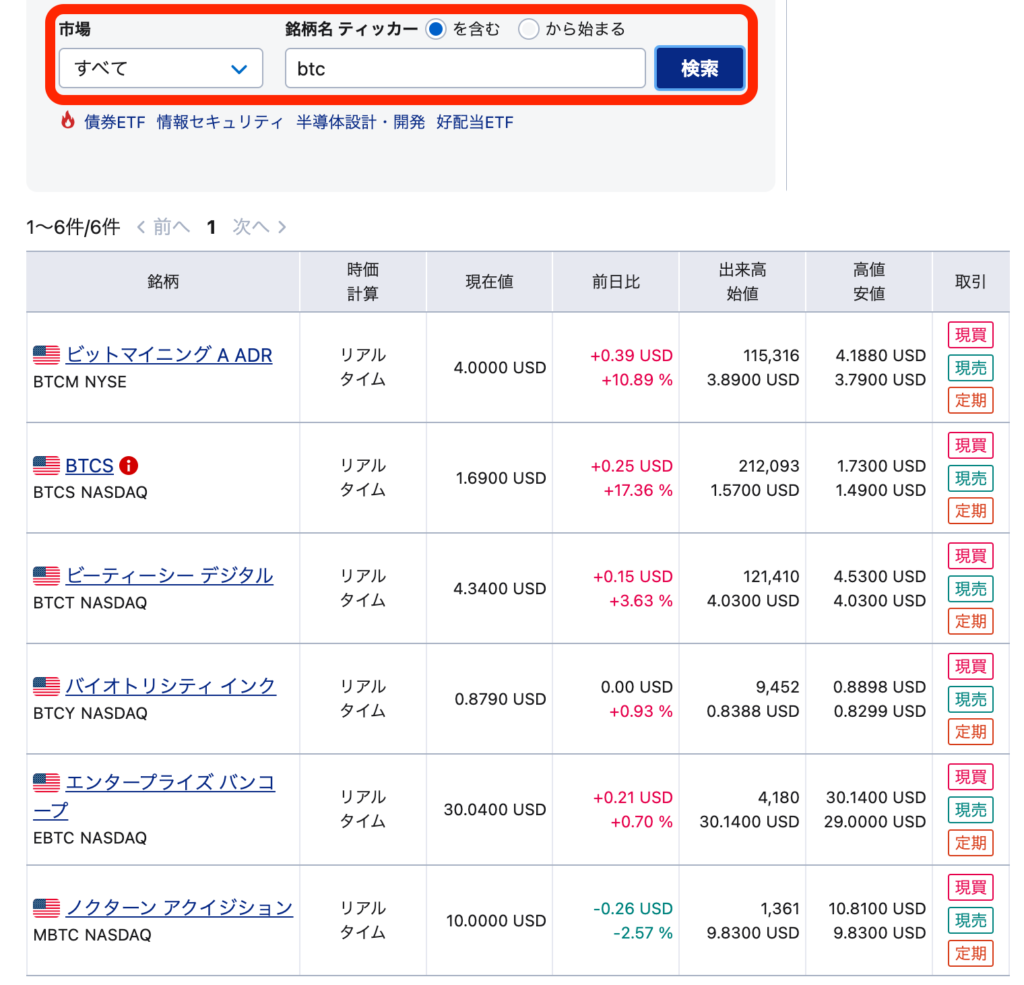Click the BTCY NASDAQ ticker text

[x=90, y=713]
